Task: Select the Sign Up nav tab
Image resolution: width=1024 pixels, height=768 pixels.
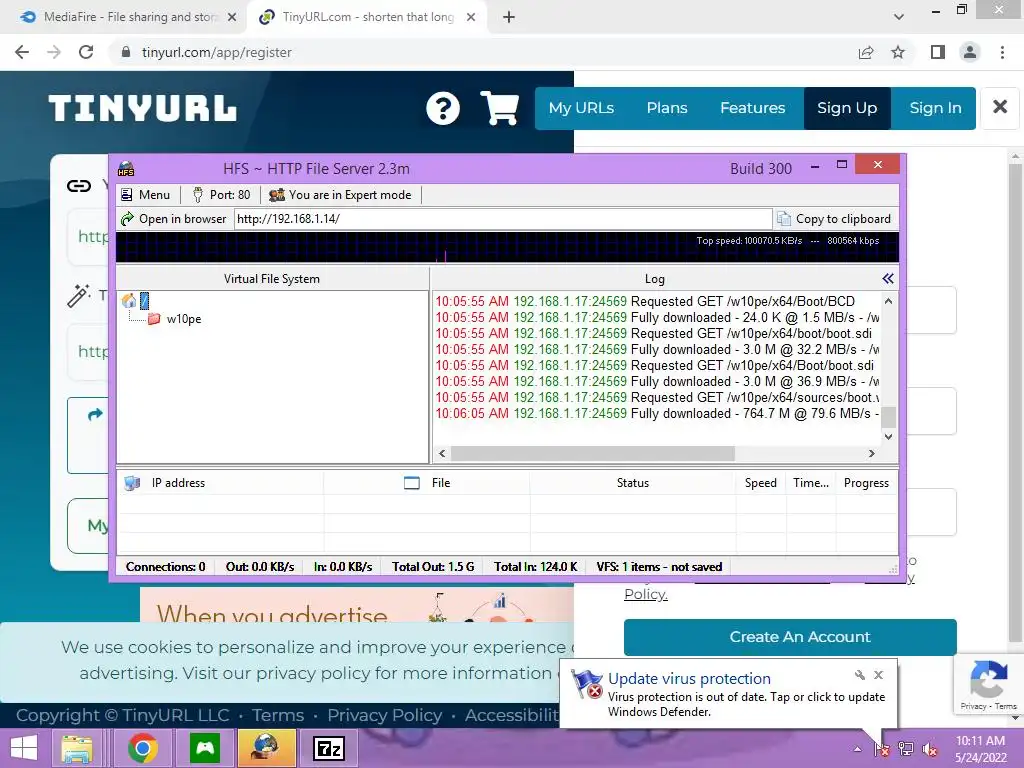Action: pos(847,108)
